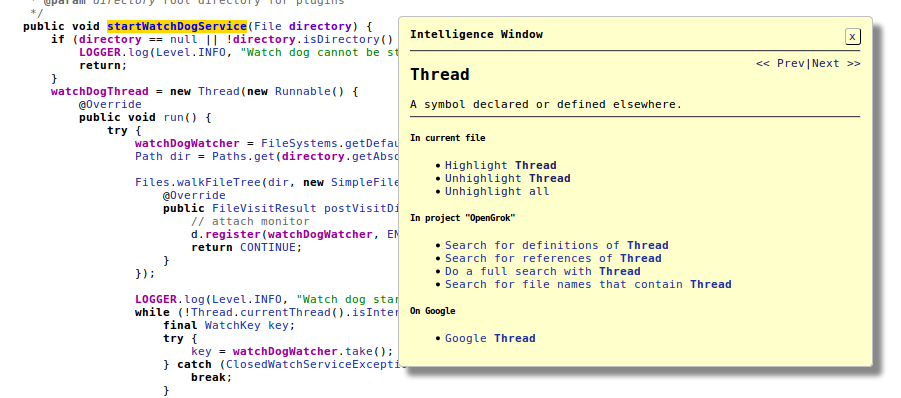Click Unhighlight Thread link

point(507,179)
